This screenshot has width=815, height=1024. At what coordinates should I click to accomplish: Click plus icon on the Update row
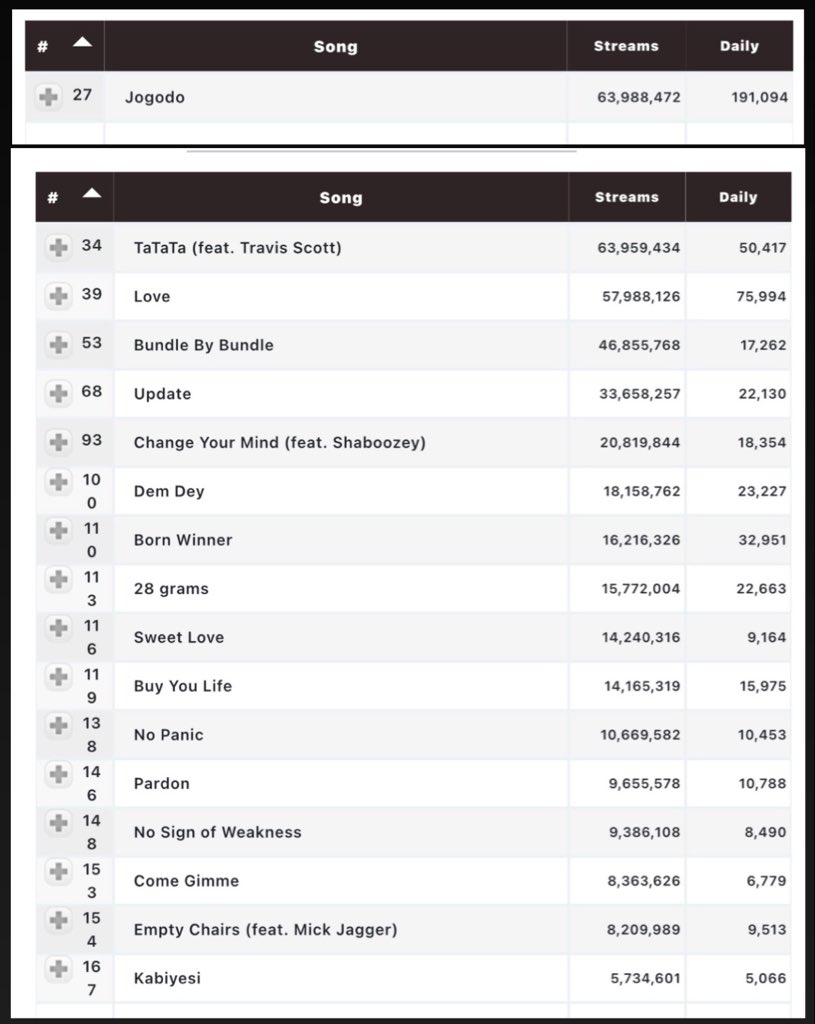(59, 394)
